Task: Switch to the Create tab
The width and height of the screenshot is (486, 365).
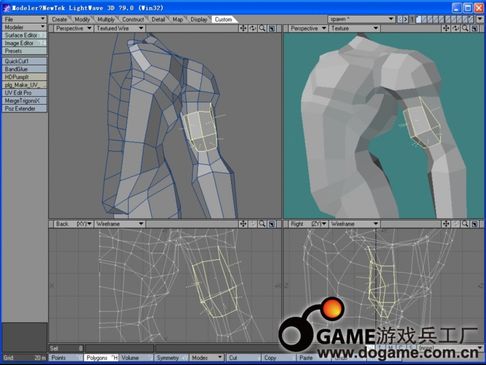Action: pos(59,19)
